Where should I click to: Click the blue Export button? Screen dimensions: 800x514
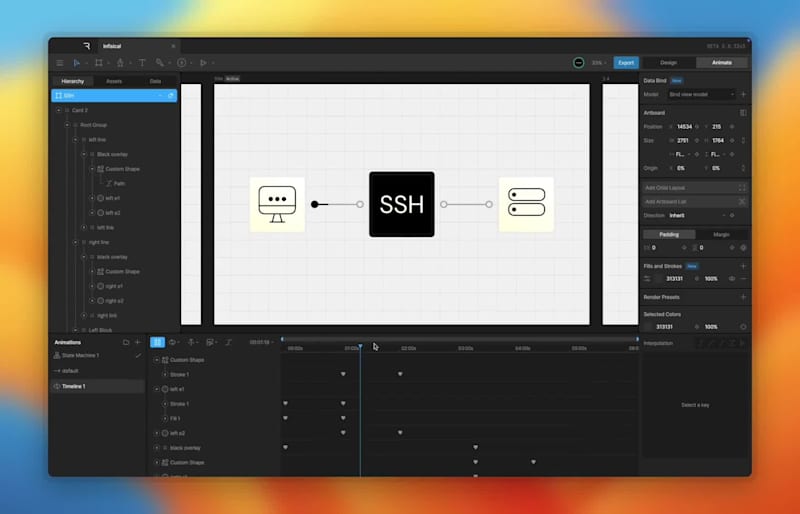click(626, 63)
